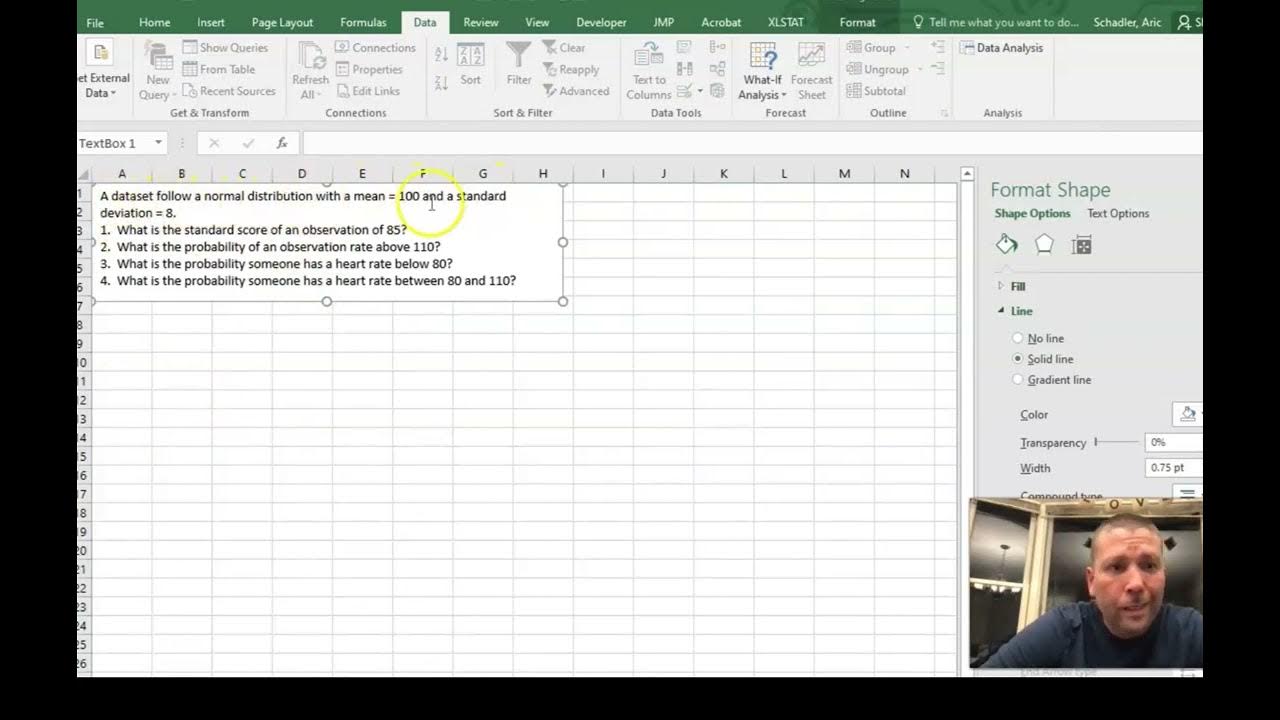Screen dimensions: 1280x720
Task: Clear the current filter
Action: [564, 47]
